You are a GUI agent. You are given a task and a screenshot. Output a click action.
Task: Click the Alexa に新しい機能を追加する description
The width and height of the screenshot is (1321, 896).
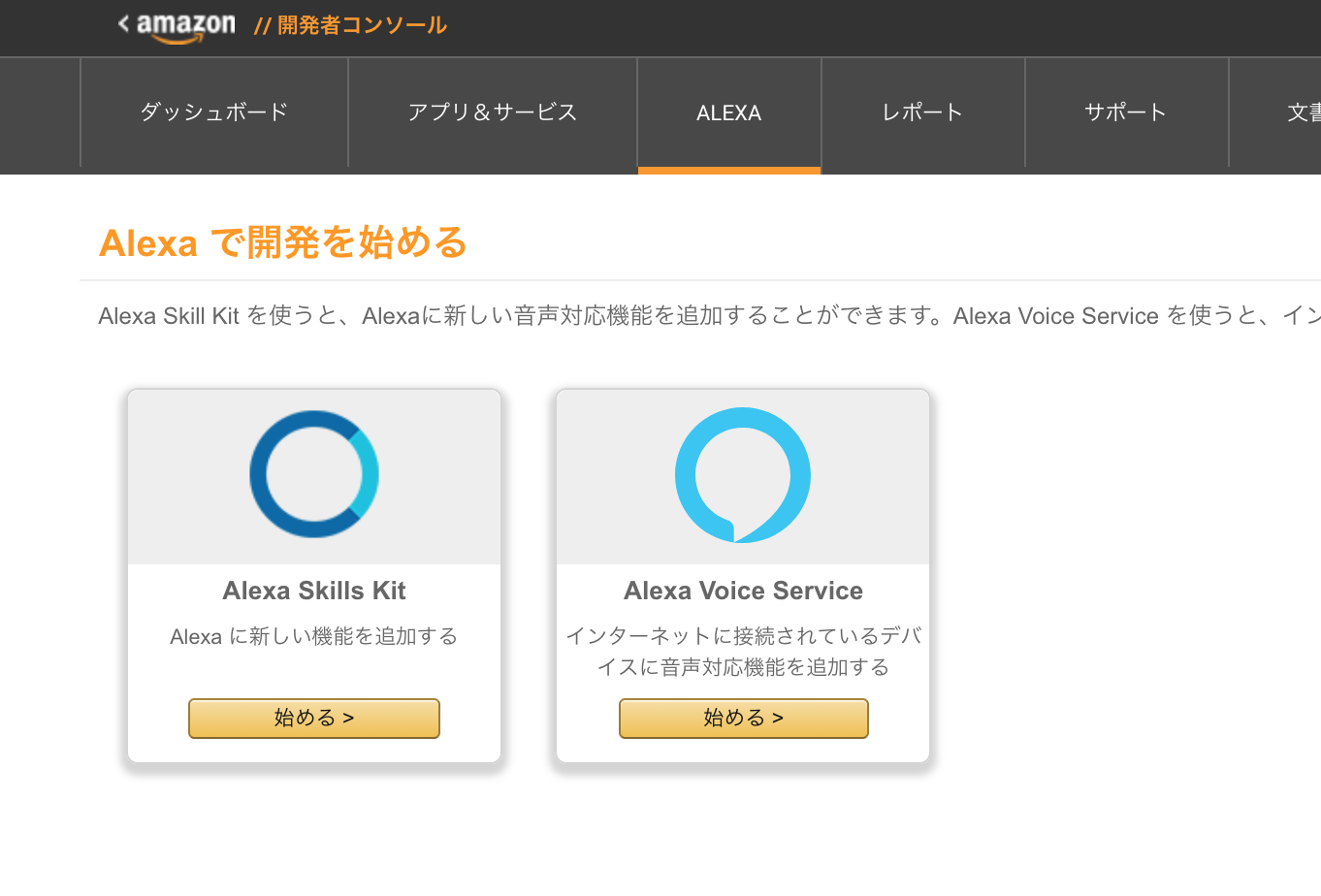tap(314, 636)
